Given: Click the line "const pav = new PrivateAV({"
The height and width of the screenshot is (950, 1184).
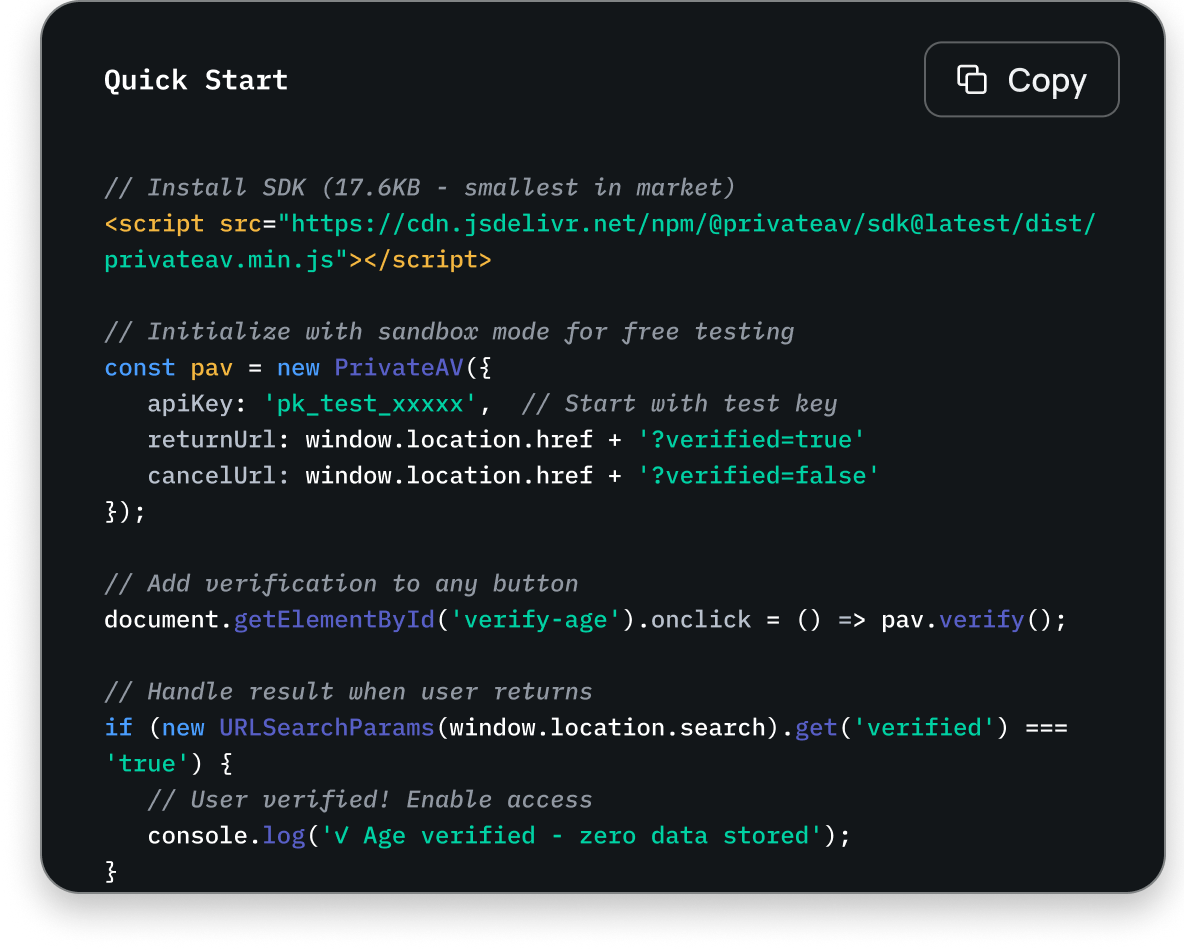Looking at the screenshot, I should click(298, 368).
